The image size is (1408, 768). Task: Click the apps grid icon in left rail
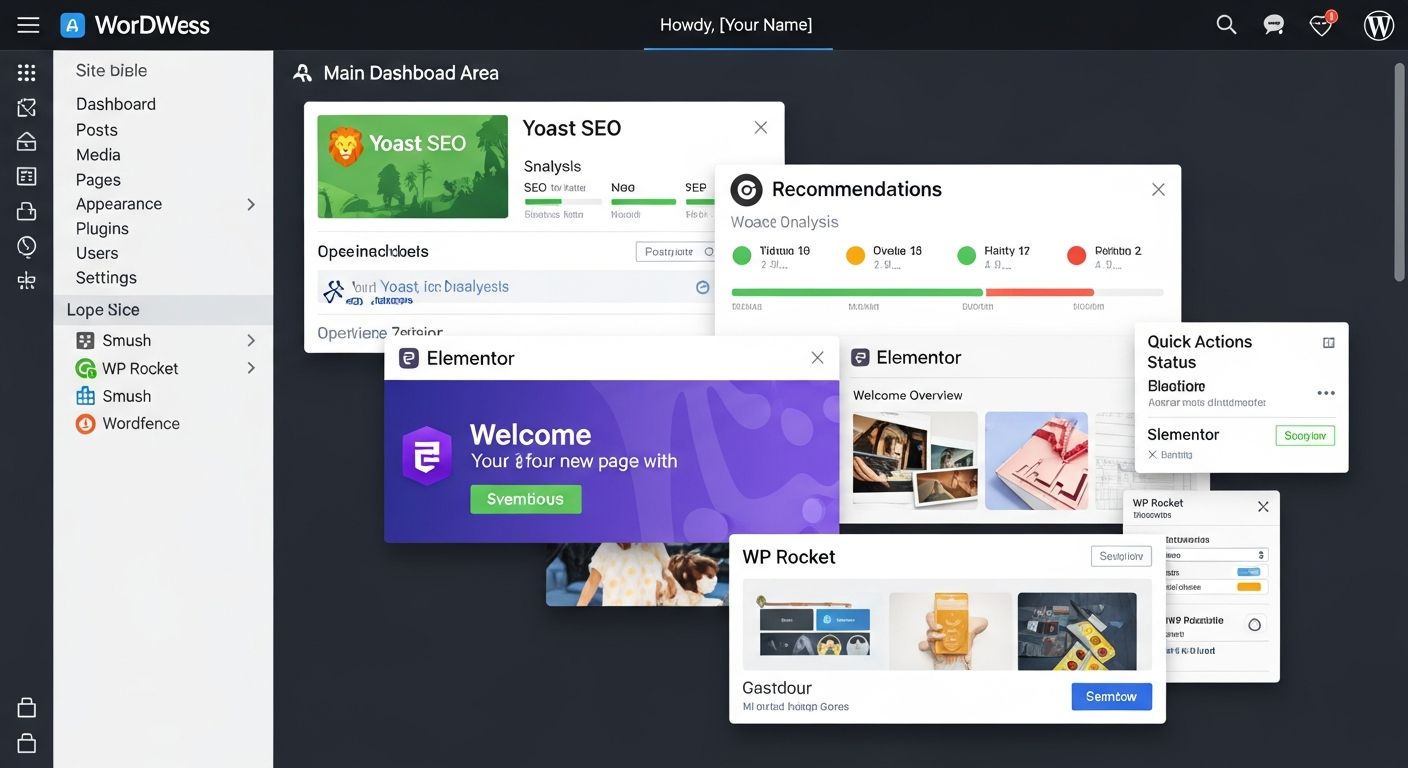click(27, 73)
